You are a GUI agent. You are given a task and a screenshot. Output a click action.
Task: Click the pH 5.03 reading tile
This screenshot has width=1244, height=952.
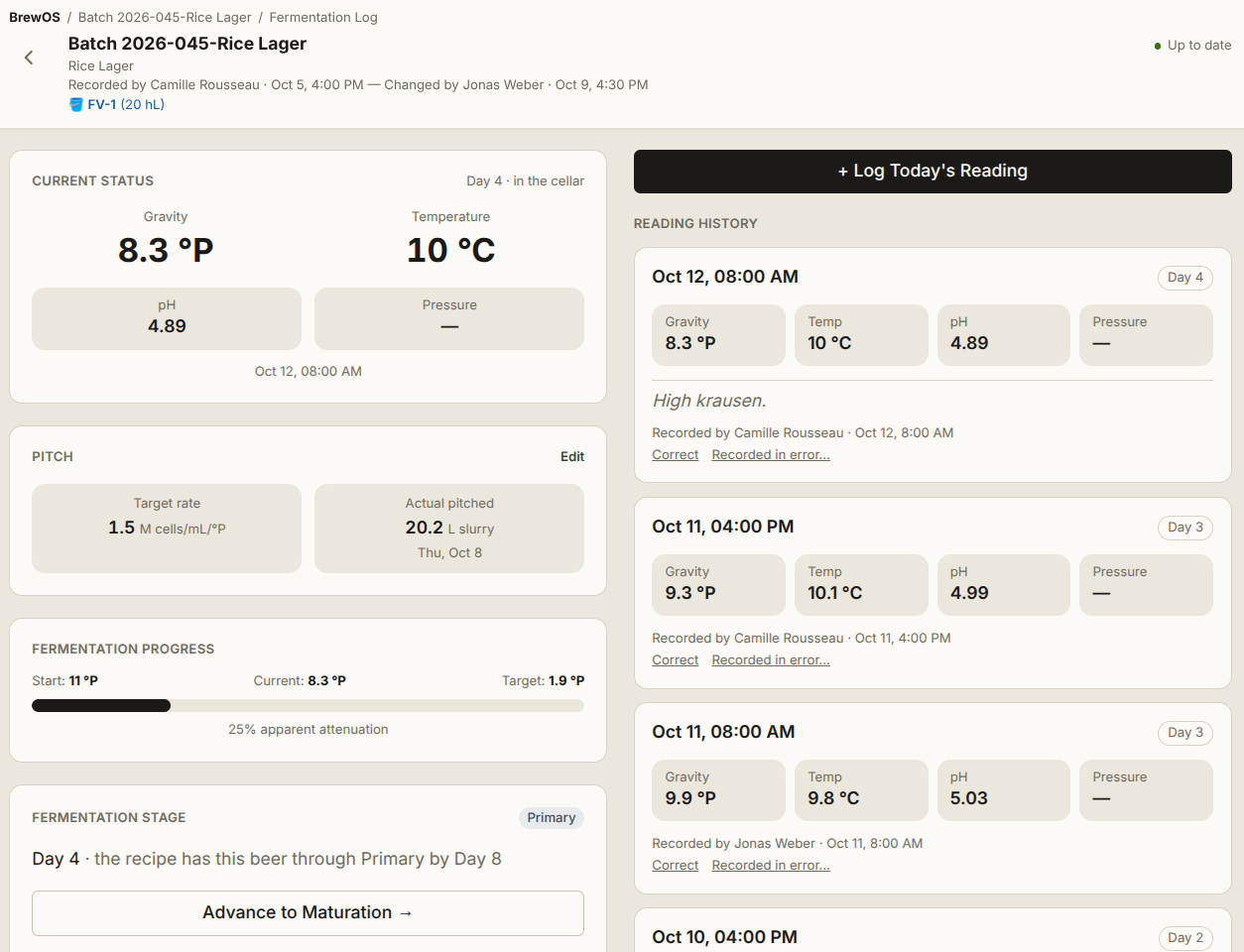click(x=1004, y=790)
